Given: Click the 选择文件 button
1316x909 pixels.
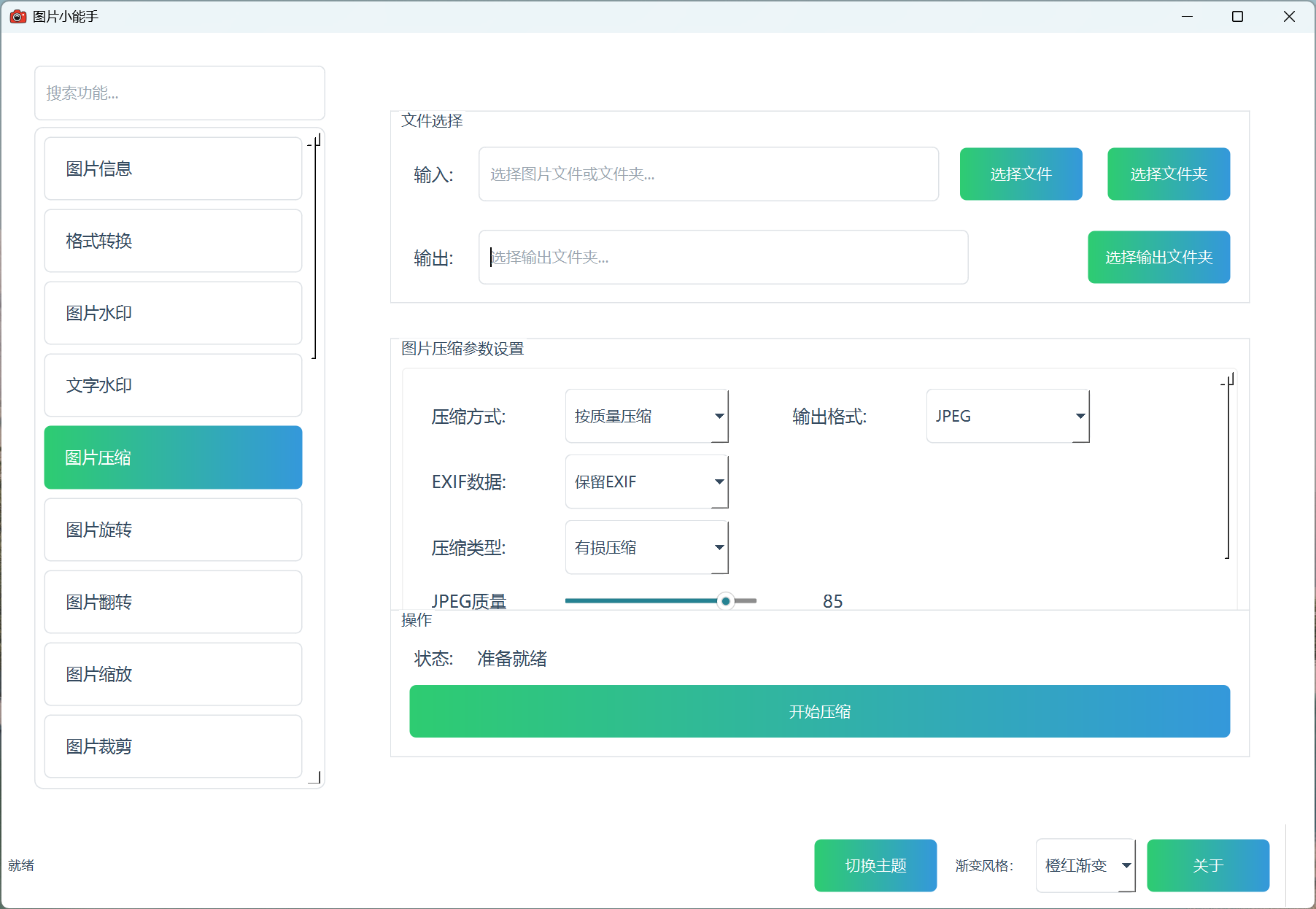Looking at the screenshot, I should (1021, 174).
